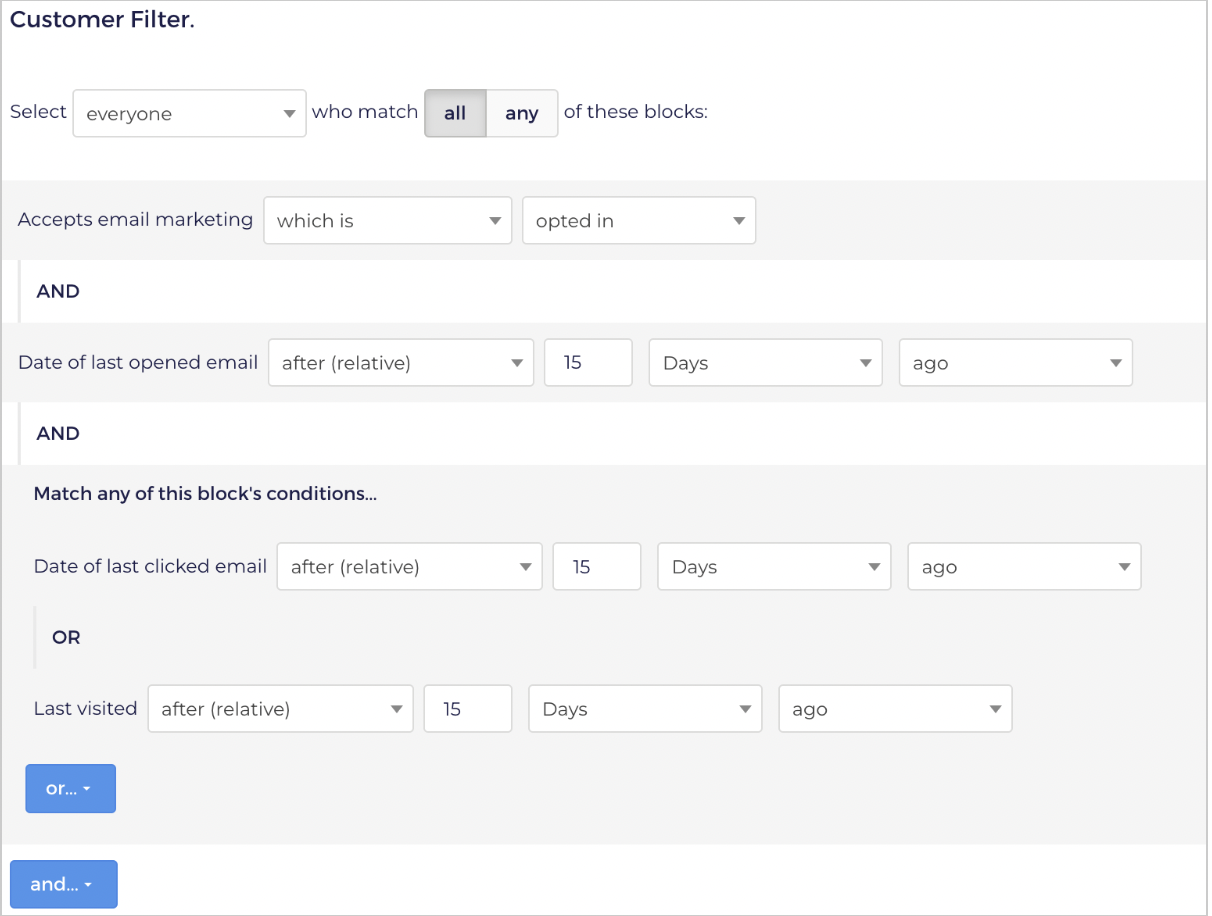The image size is (1212, 916).
Task: Open the "ago" dropdown for last clicked email
Action: (x=1024, y=566)
